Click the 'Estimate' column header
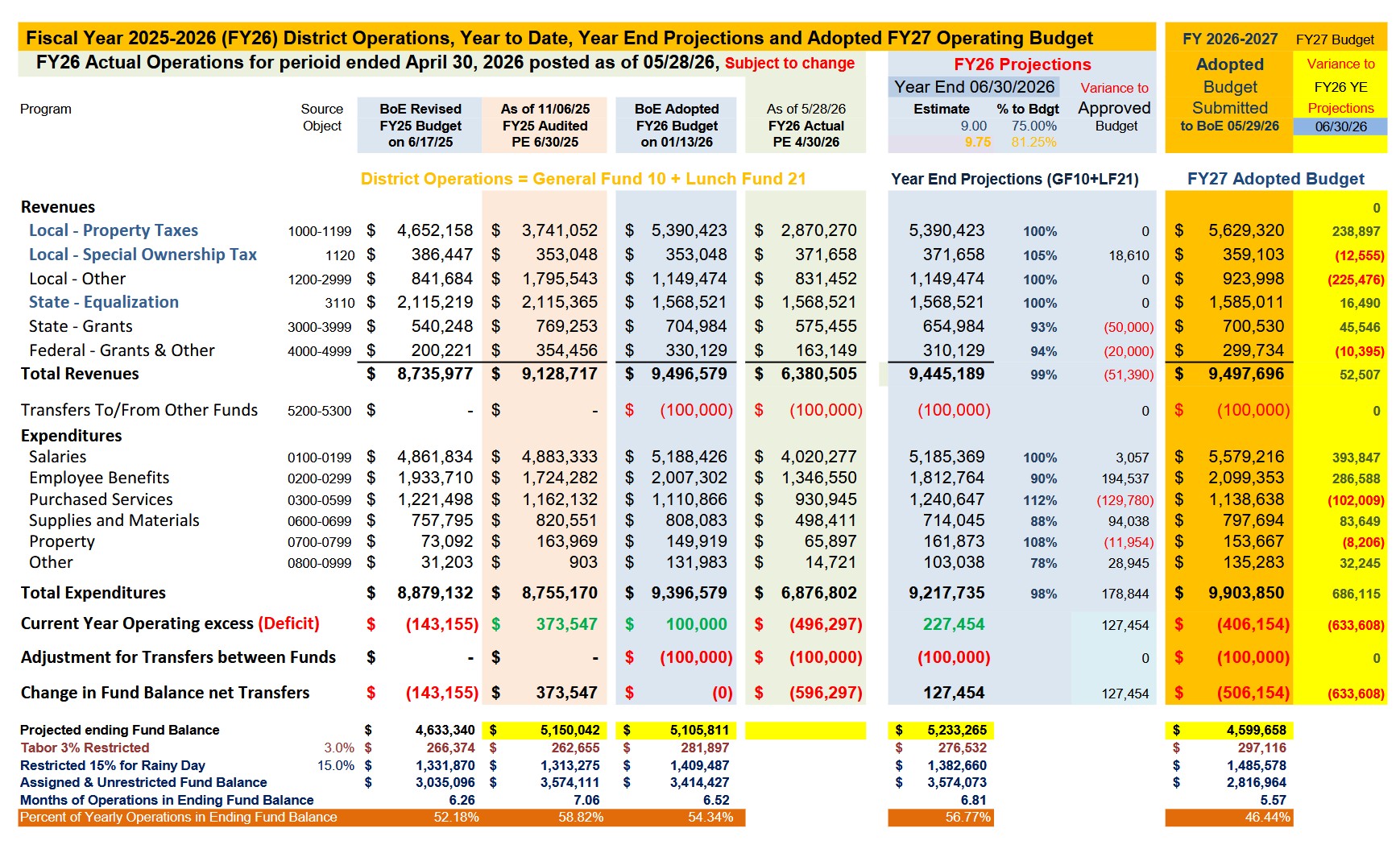The width and height of the screenshot is (1400, 849). pos(942,109)
